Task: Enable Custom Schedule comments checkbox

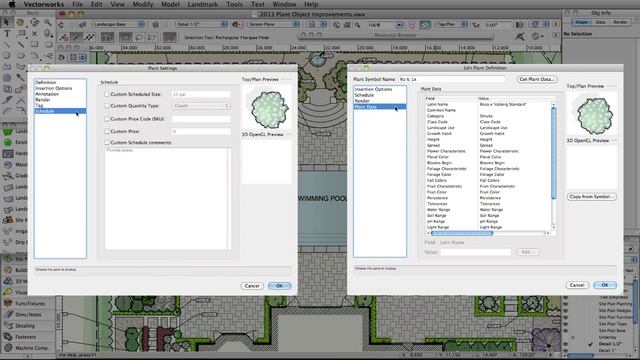Action: [107, 142]
